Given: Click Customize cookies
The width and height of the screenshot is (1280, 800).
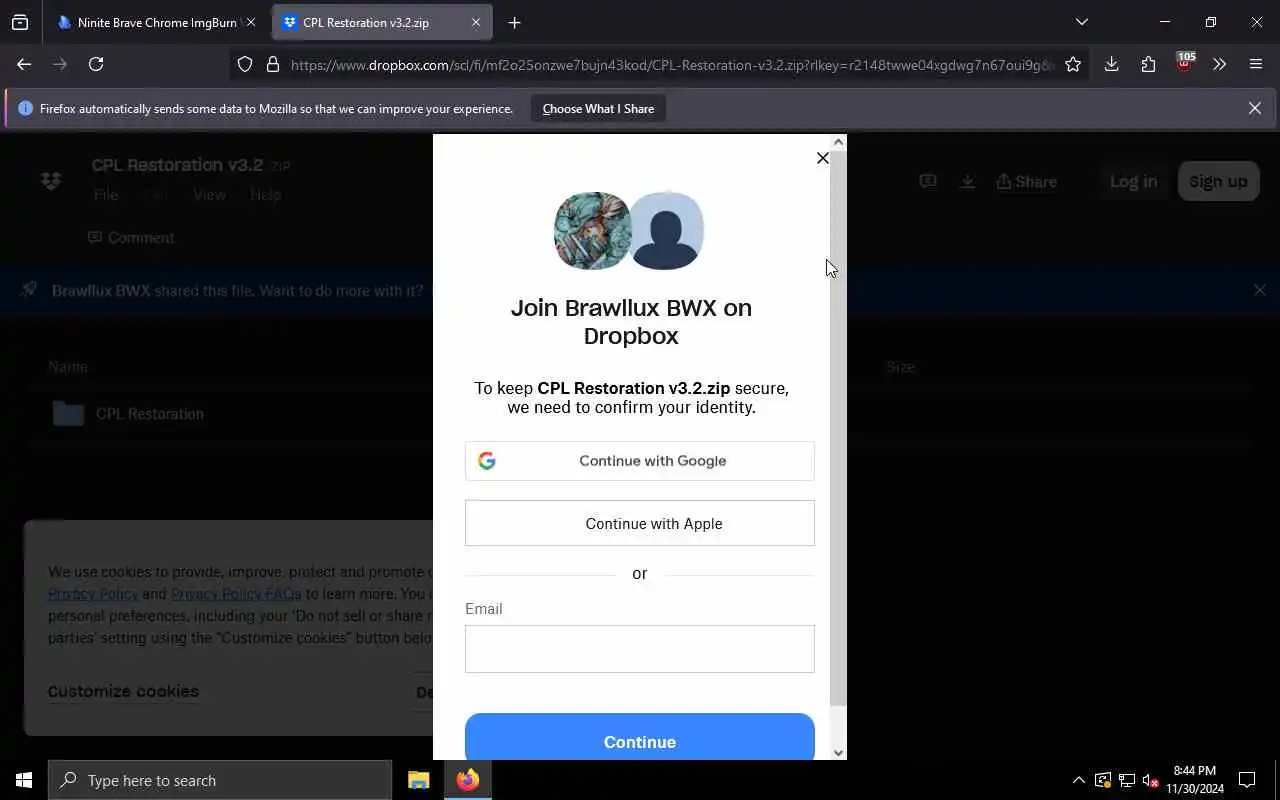Looking at the screenshot, I should coord(123,691).
